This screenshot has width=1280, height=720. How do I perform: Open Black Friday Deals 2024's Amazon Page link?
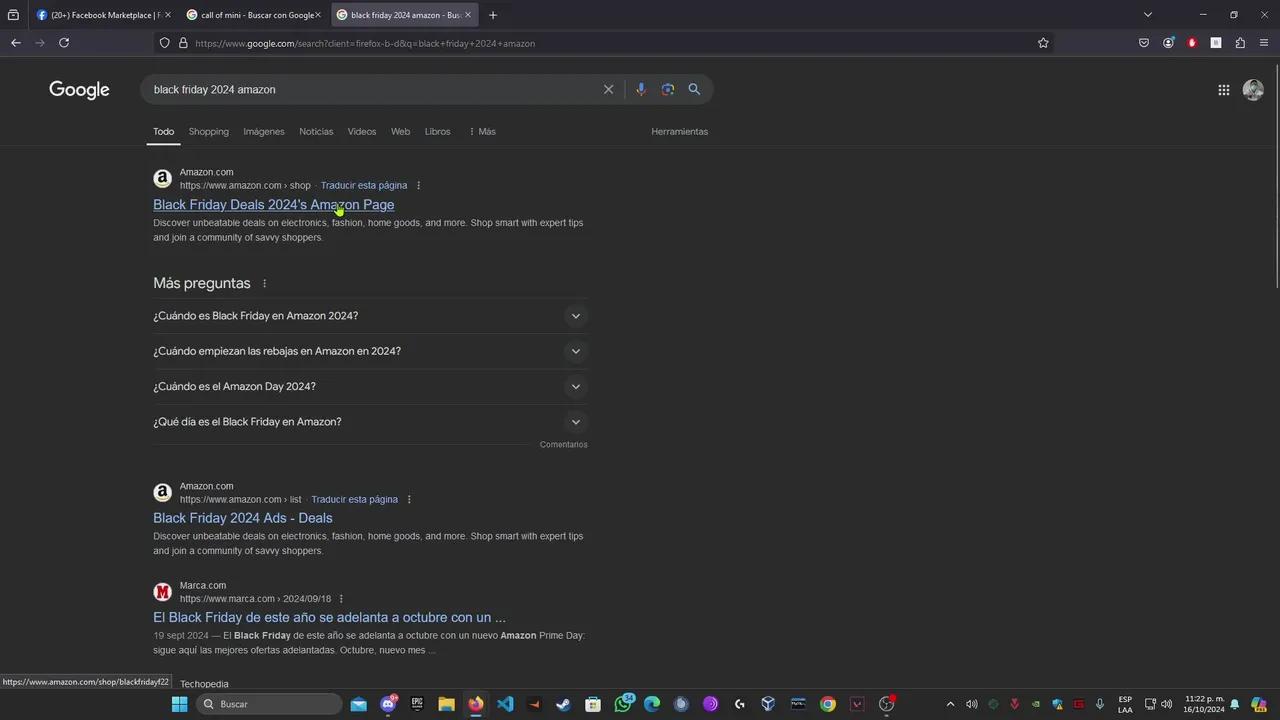tap(273, 204)
